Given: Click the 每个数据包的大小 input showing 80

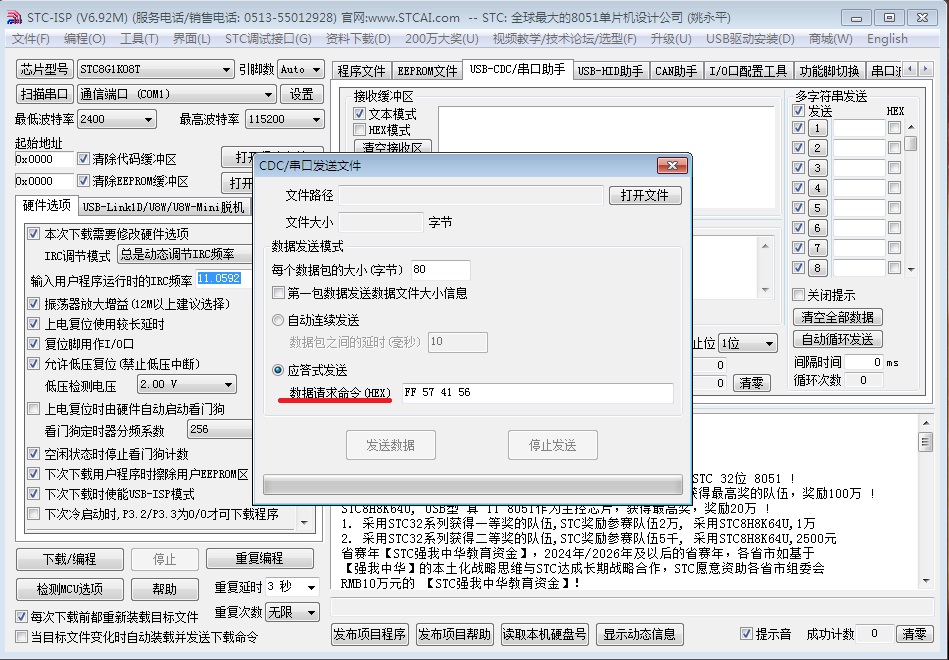Looking at the screenshot, I should [x=441, y=269].
